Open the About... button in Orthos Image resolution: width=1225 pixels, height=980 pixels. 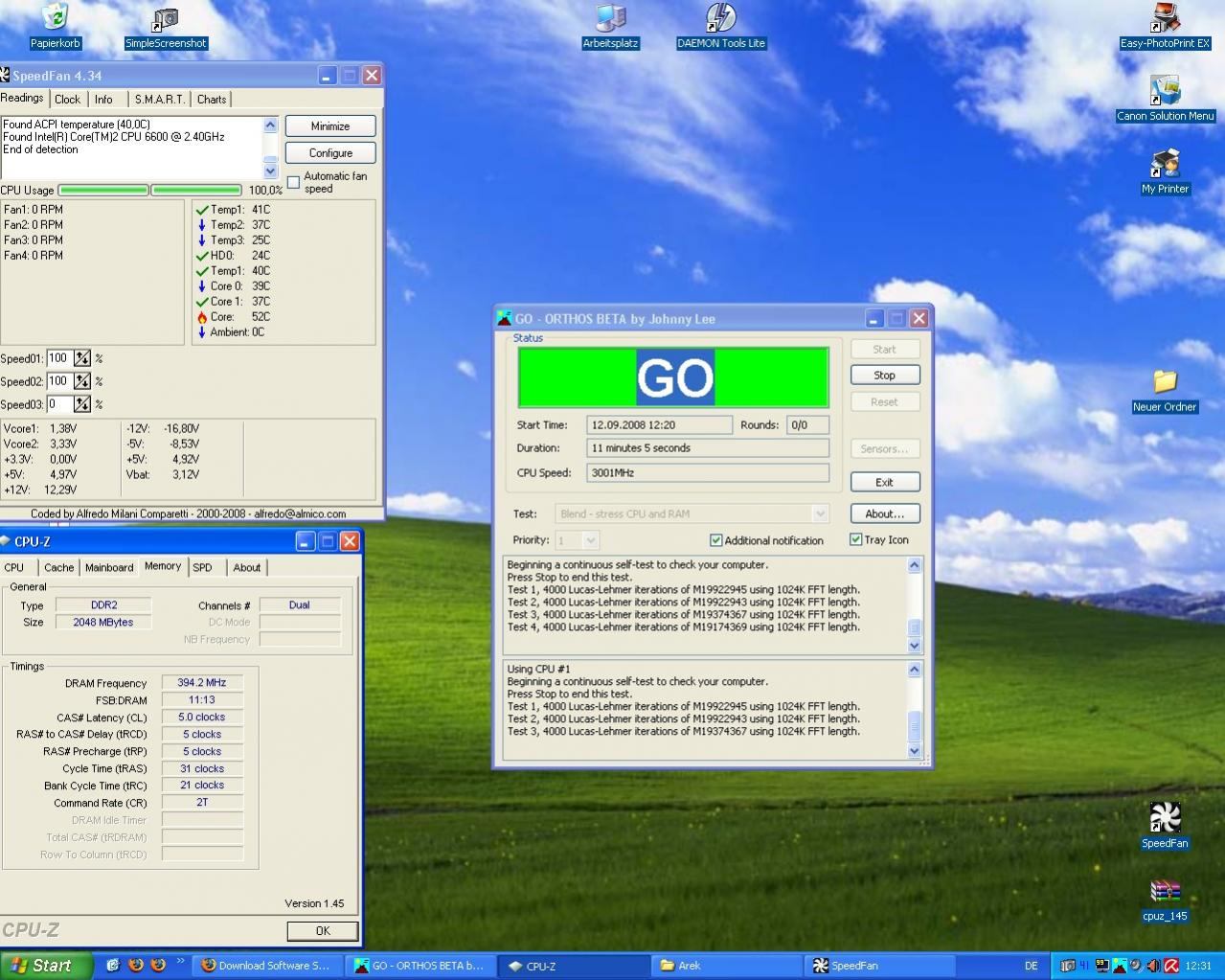click(884, 513)
